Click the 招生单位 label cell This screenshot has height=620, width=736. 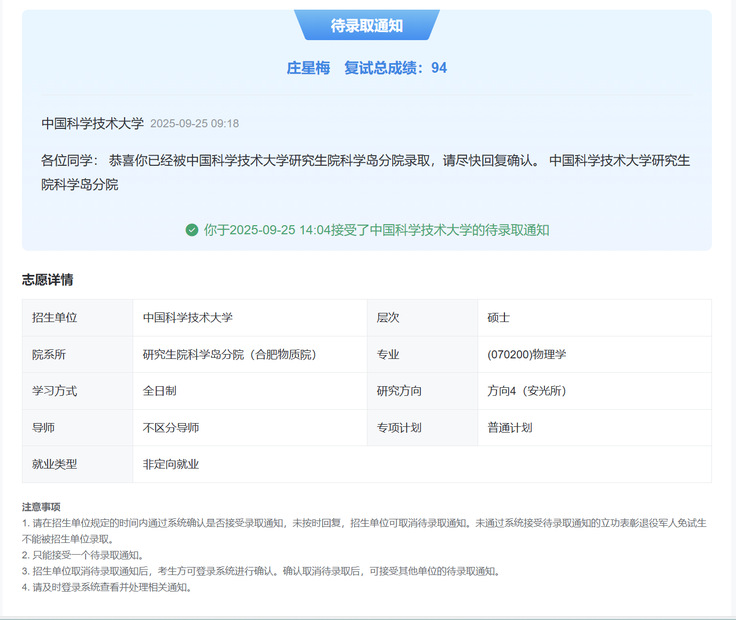(55, 318)
